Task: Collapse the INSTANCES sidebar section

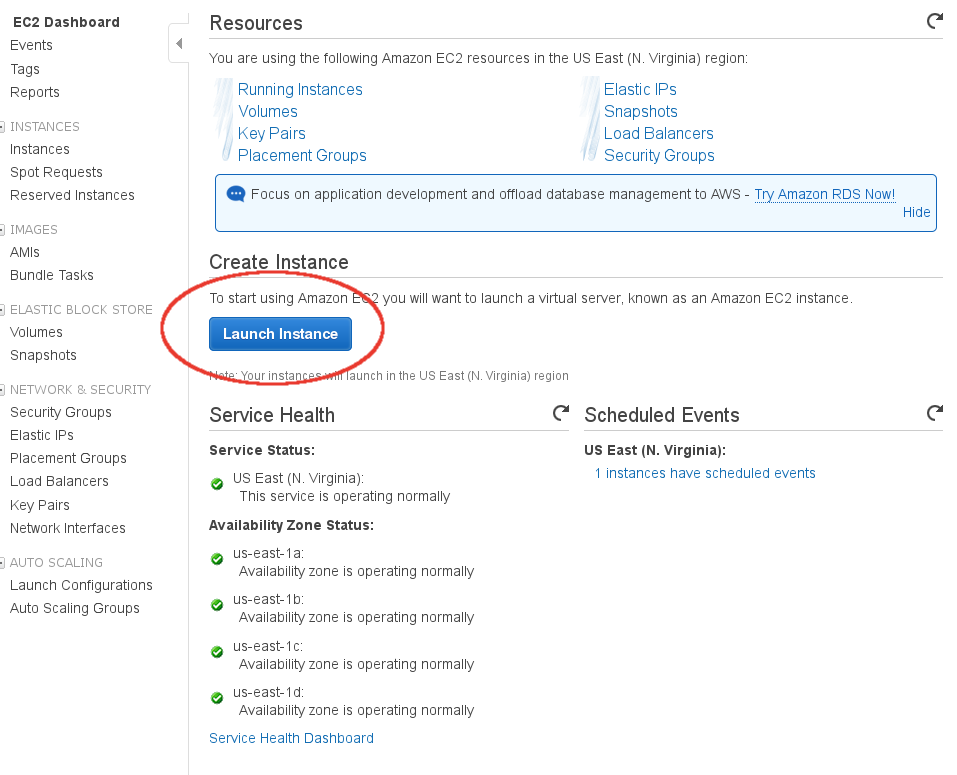Action: 2,127
